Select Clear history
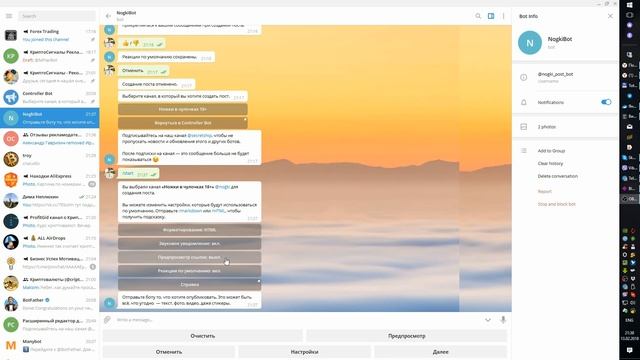Image resolution: width=640 pixels, height=360 pixels. (x=550, y=163)
